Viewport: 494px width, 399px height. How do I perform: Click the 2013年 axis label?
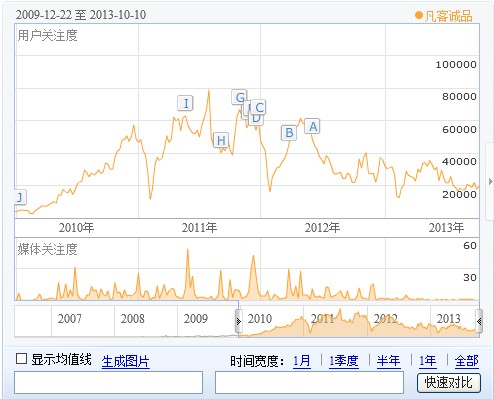tap(446, 228)
